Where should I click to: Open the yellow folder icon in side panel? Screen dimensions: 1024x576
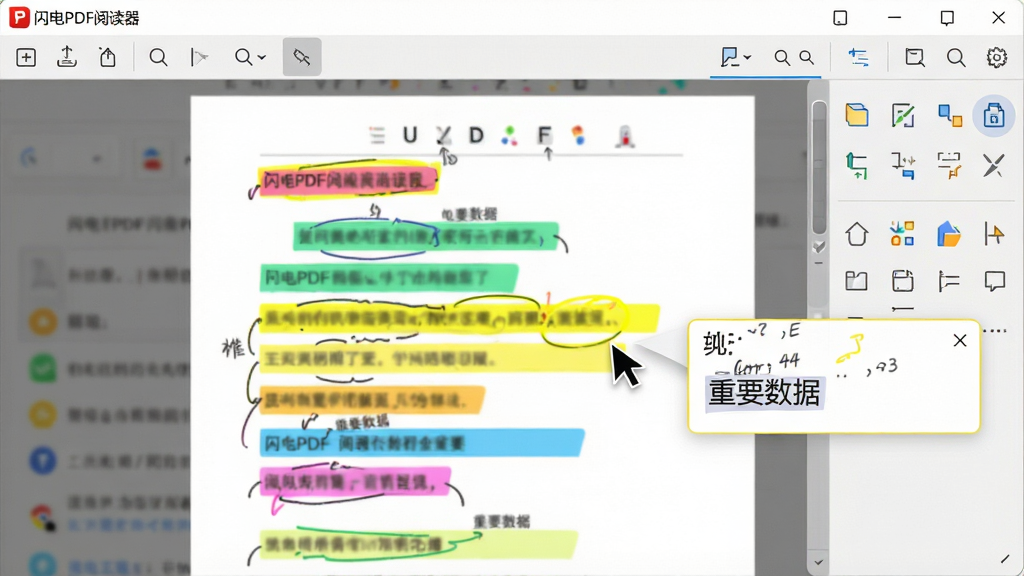tap(857, 115)
